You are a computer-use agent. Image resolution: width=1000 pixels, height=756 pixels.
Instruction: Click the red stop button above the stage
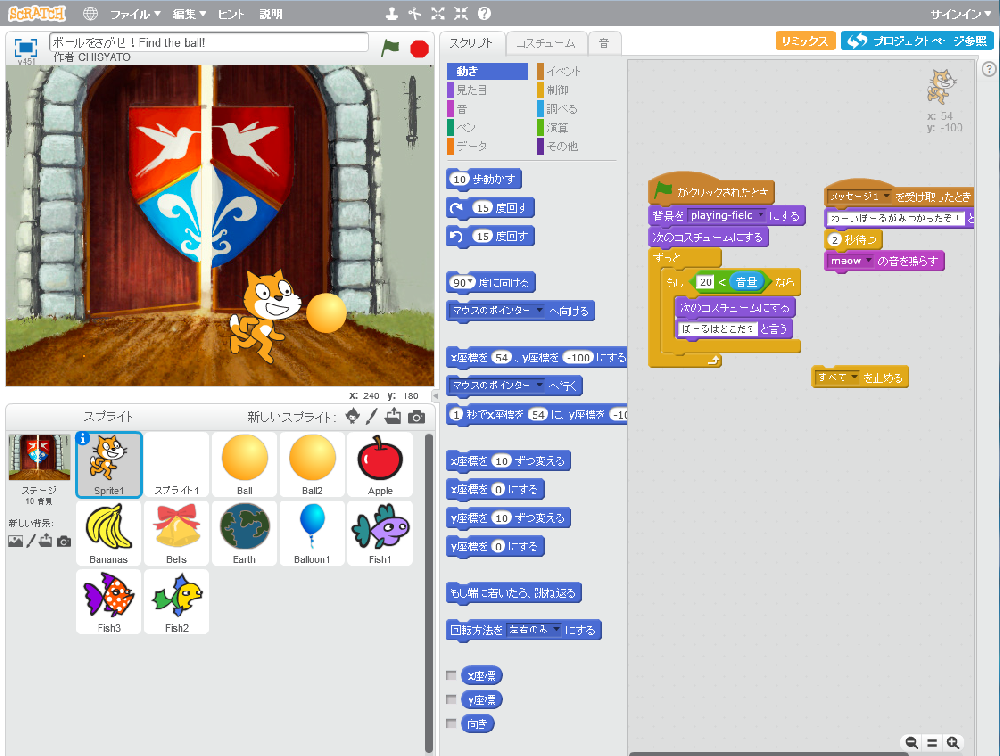(419, 48)
